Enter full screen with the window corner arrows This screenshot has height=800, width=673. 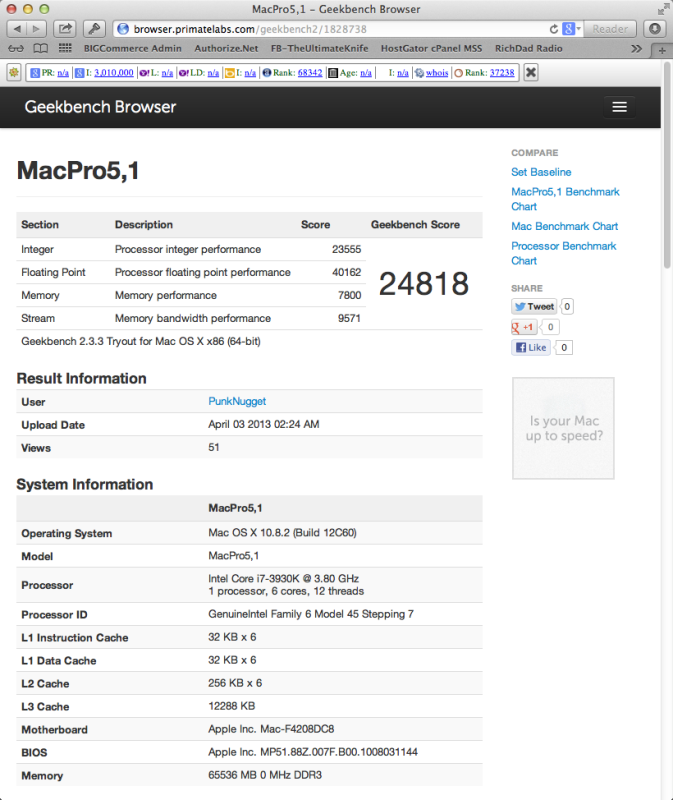pos(663,9)
